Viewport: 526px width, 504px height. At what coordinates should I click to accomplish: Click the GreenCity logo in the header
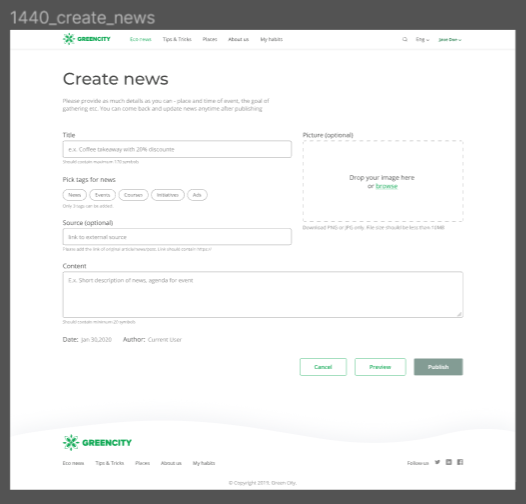pyautogui.click(x=87, y=39)
